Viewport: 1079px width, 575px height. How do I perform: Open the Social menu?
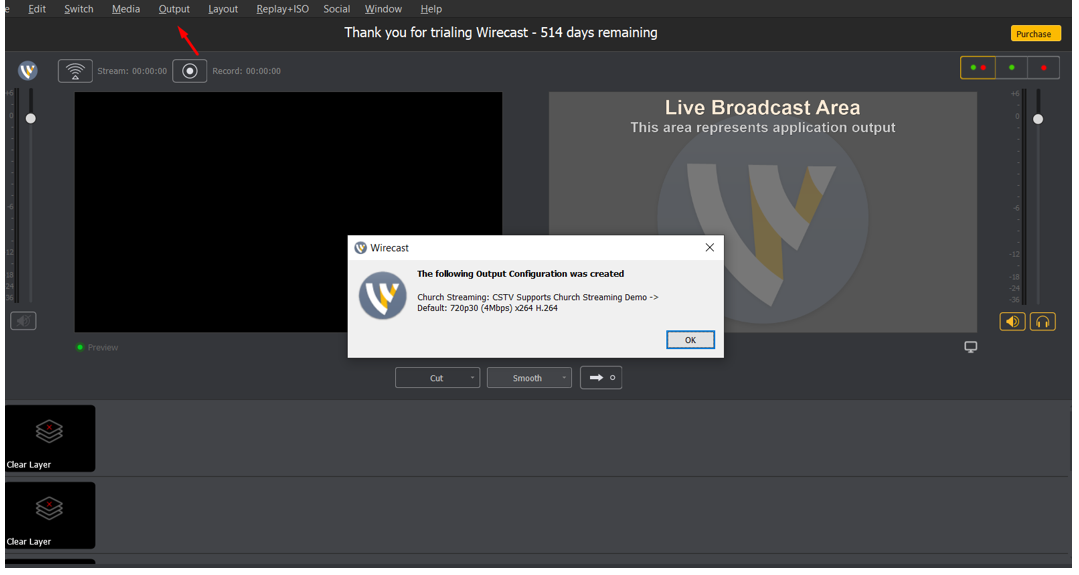tap(337, 9)
